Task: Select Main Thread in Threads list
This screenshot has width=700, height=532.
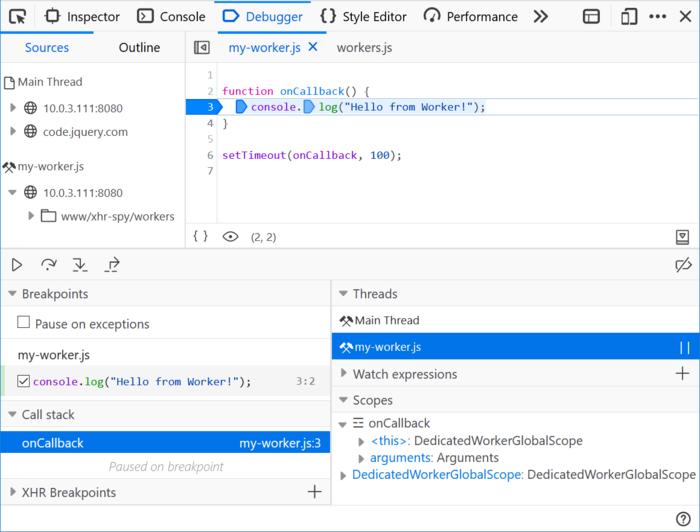Action: coord(386,320)
